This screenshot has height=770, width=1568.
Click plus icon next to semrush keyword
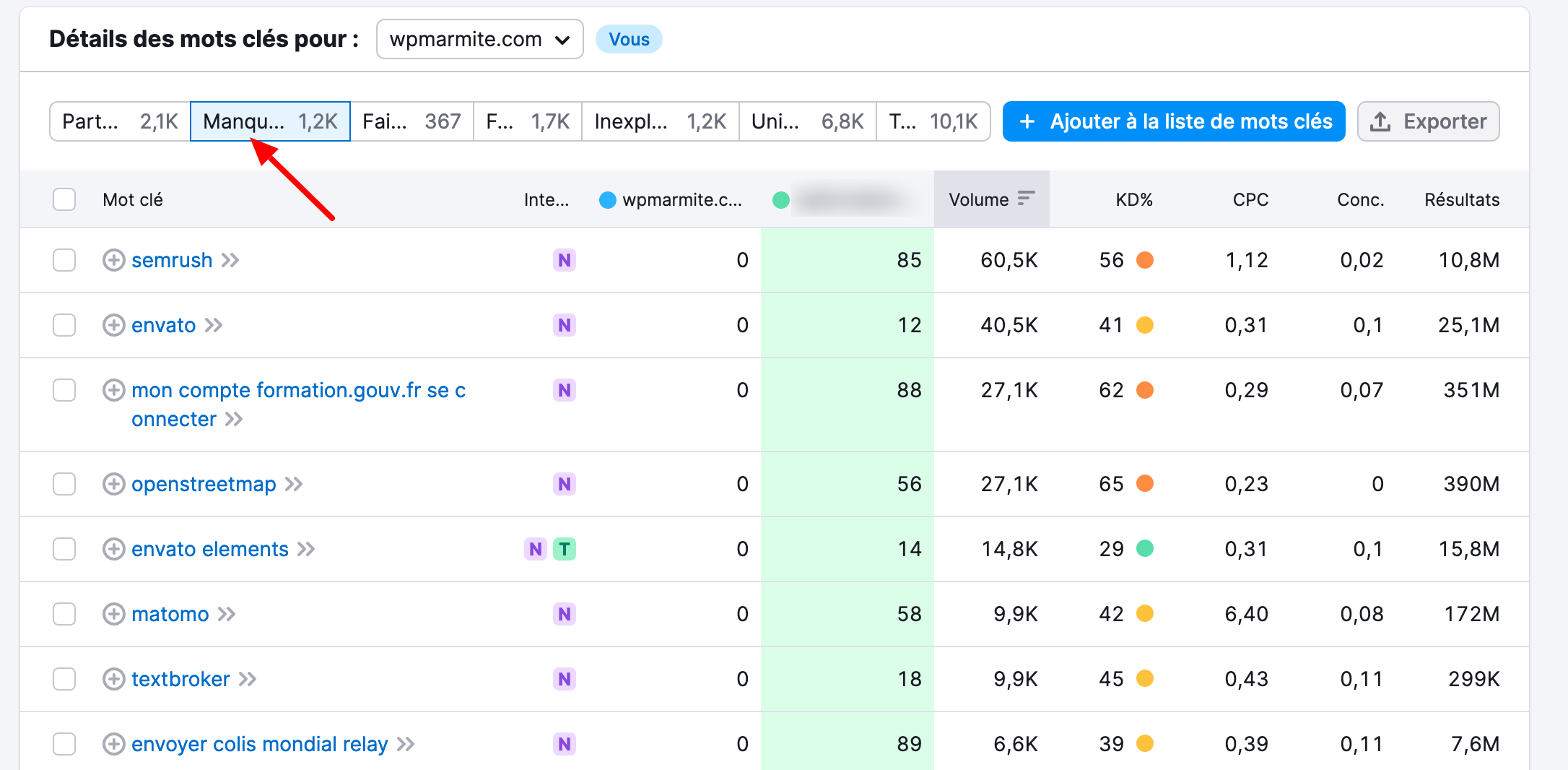click(x=113, y=260)
